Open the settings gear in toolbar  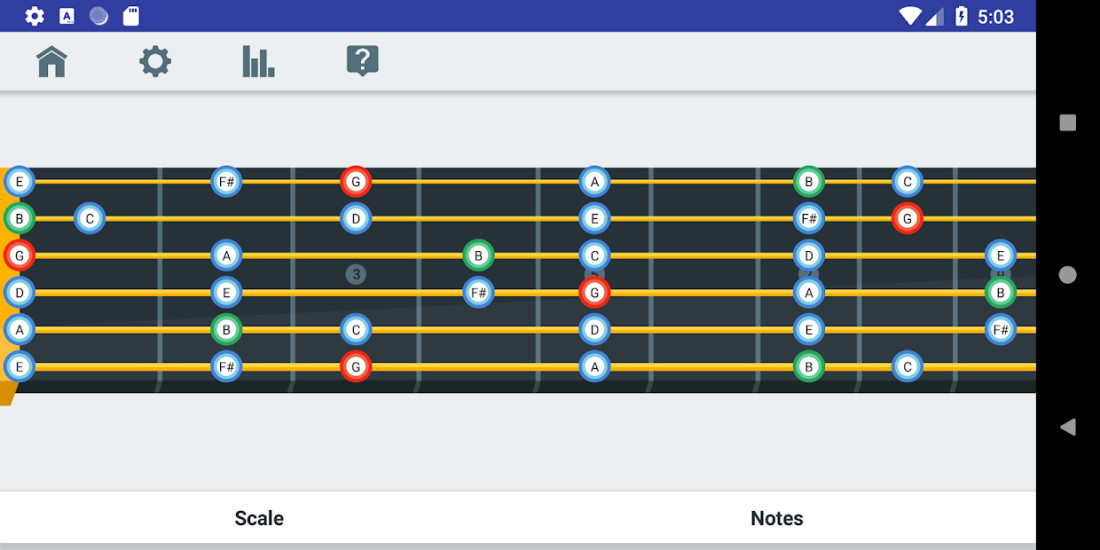pos(155,62)
